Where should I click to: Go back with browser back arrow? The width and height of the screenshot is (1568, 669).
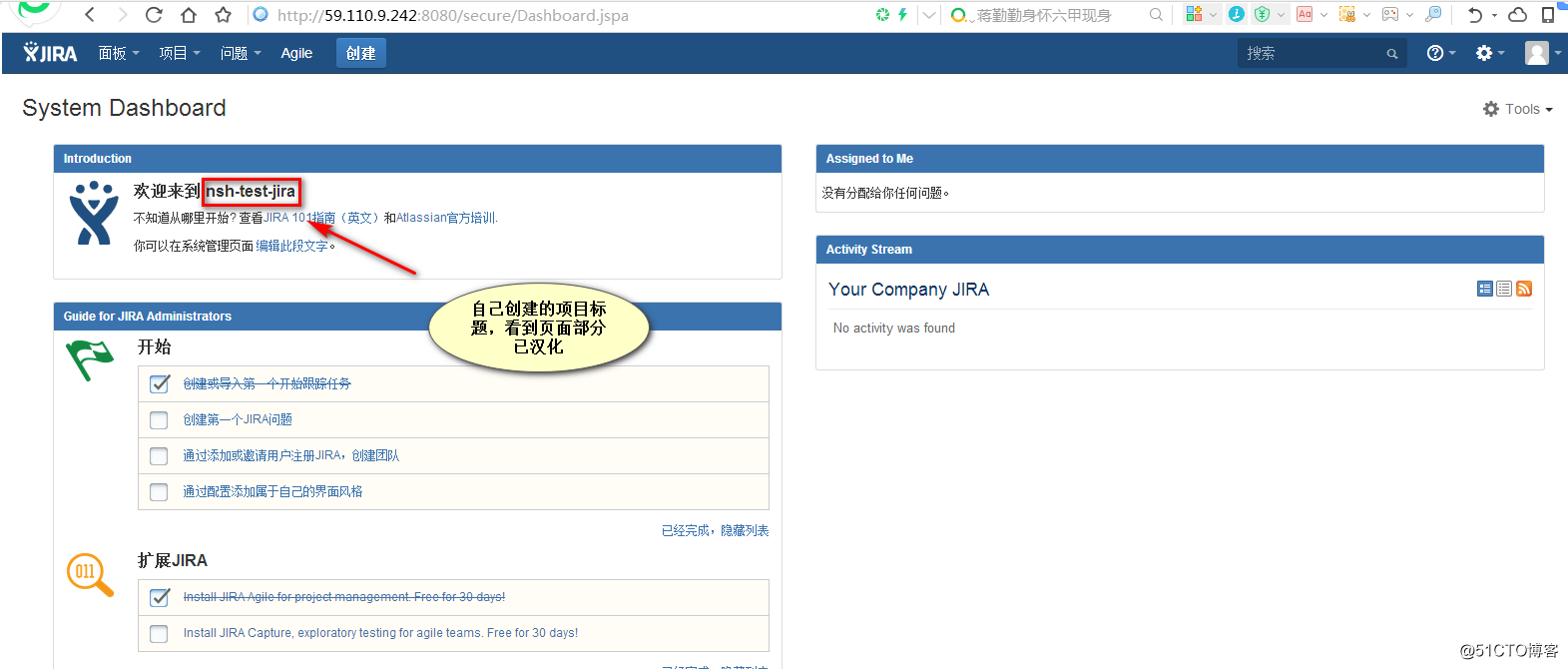(90, 15)
